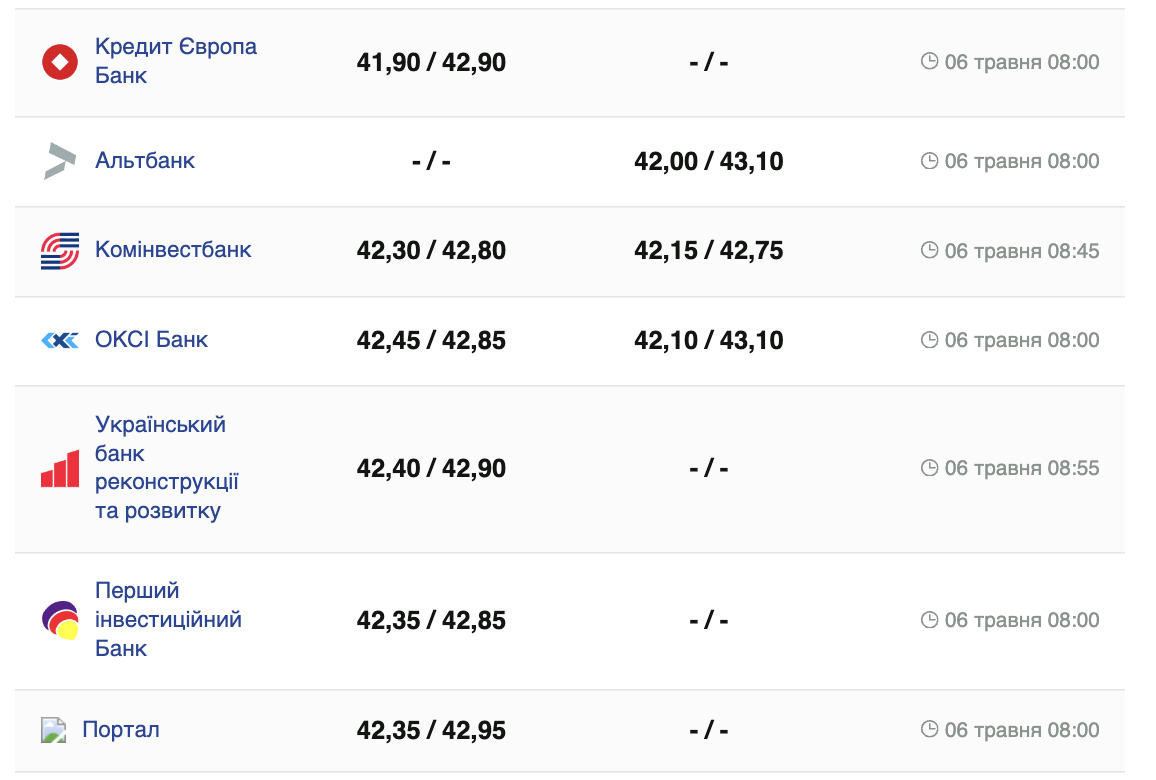Click the broken Портал logo image

53,730
